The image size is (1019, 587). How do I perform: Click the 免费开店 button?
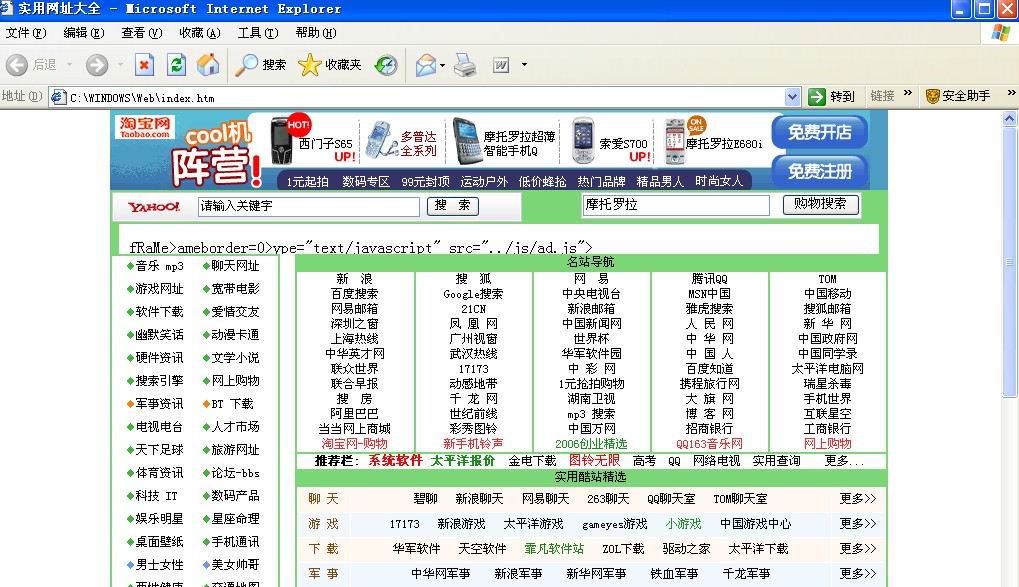click(x=819, y=133)
